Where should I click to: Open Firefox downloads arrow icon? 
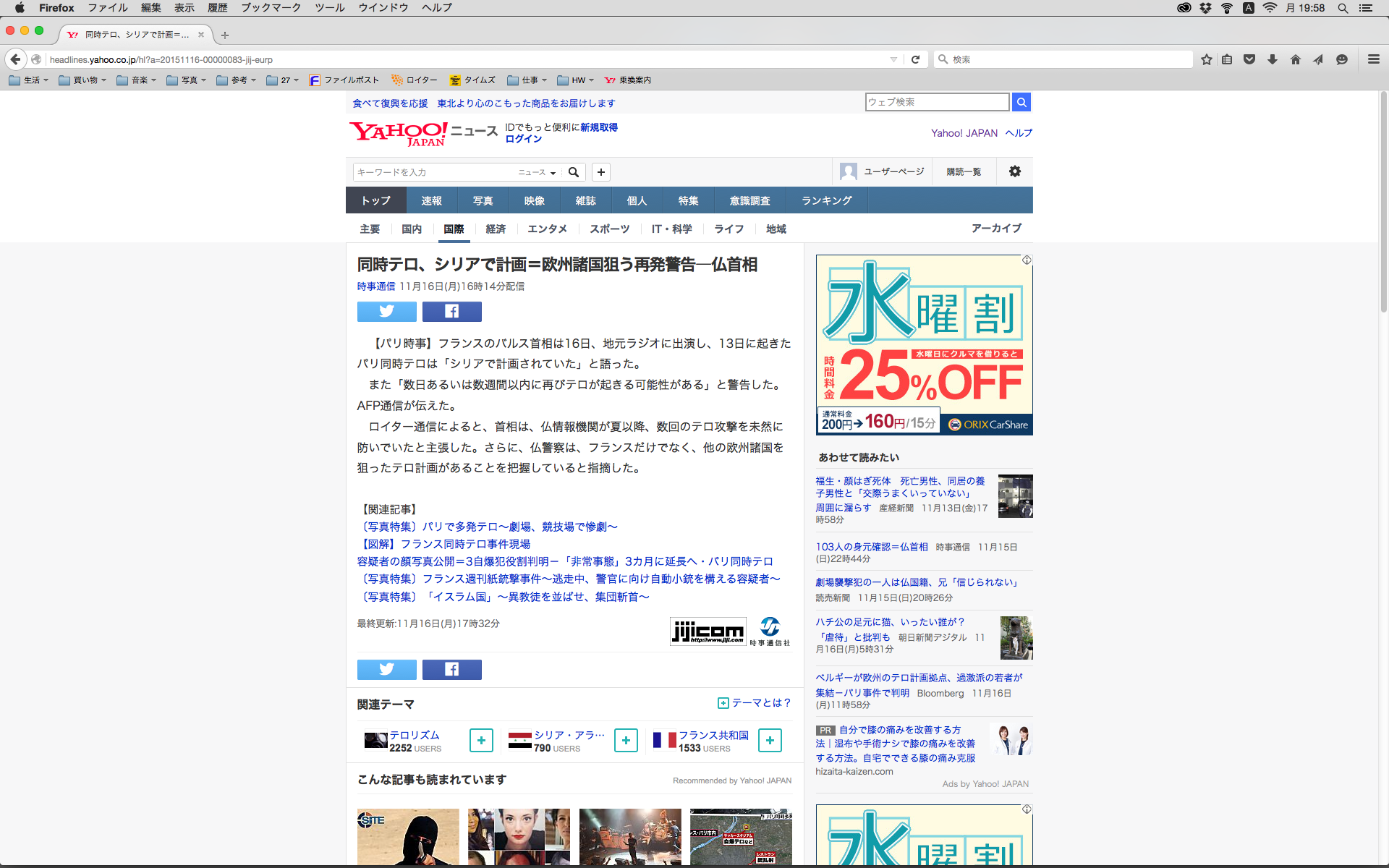tap(1272, 59)
